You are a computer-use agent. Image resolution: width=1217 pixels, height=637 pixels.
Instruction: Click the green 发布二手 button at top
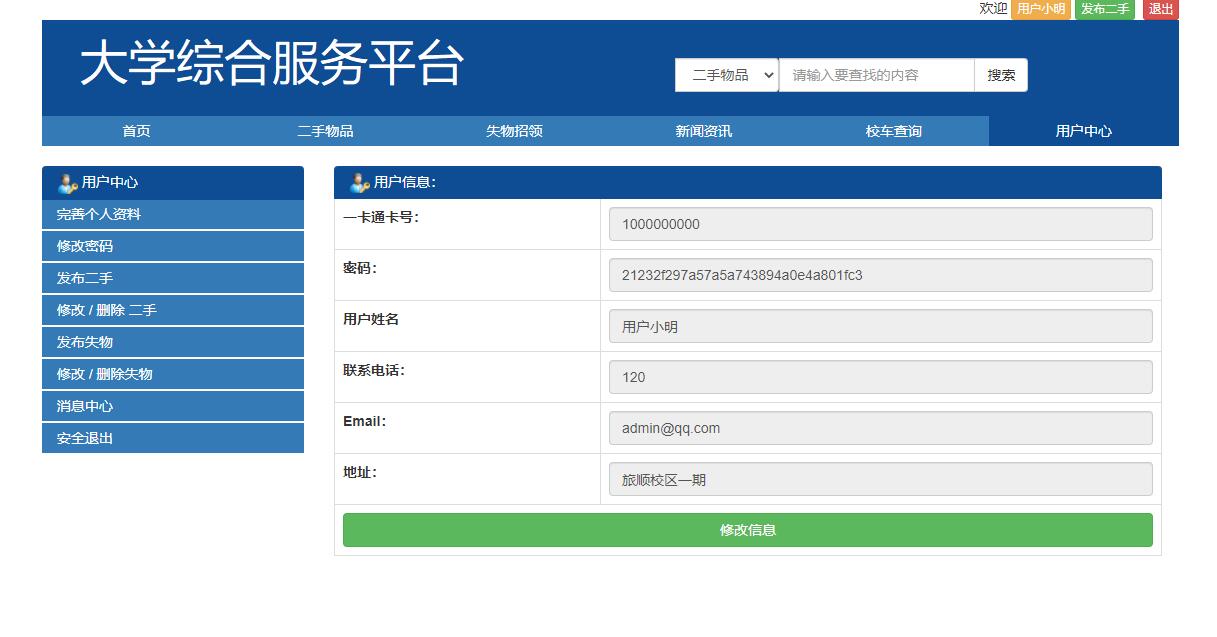1104,10
